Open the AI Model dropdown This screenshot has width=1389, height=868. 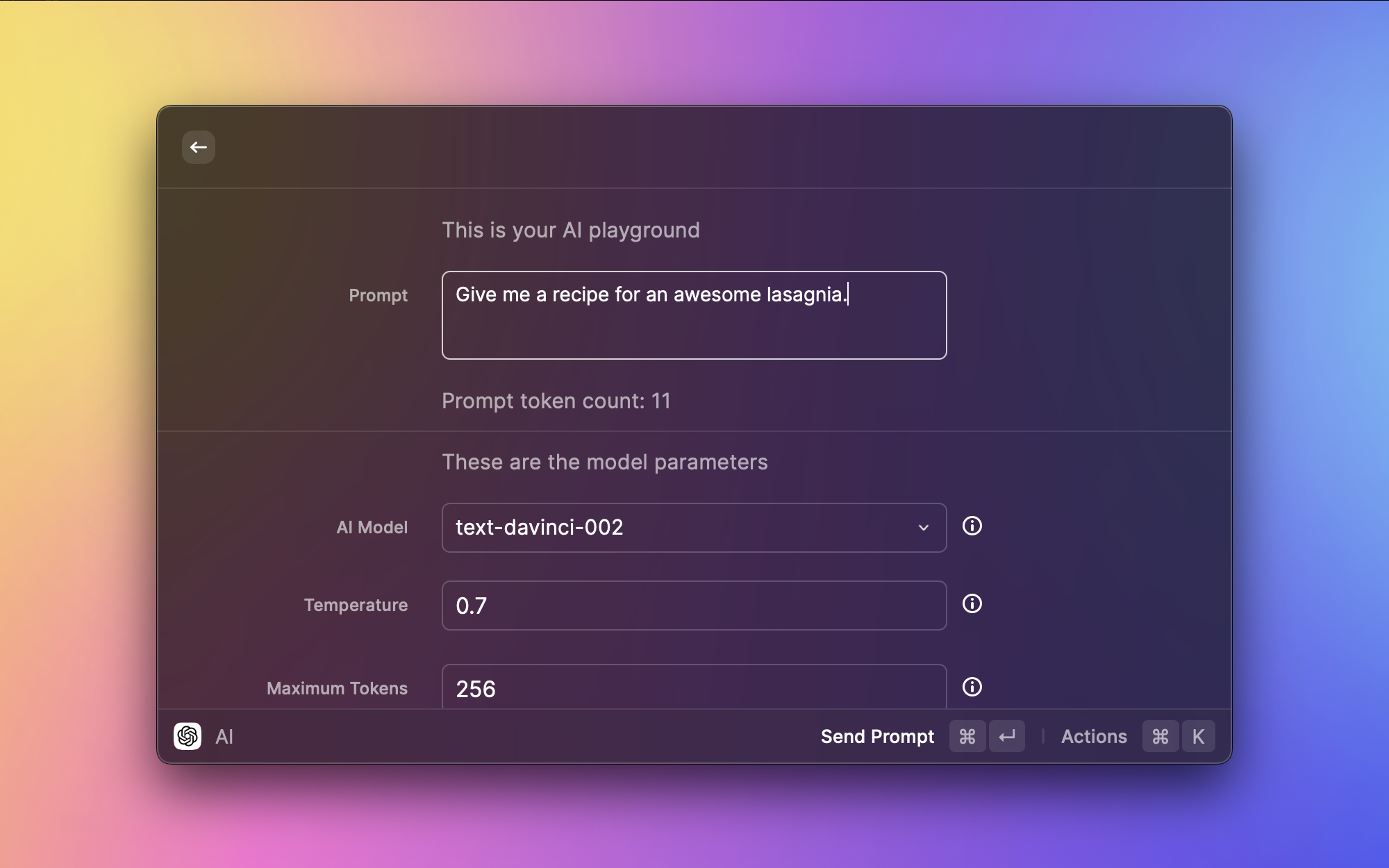coord(693,528)
